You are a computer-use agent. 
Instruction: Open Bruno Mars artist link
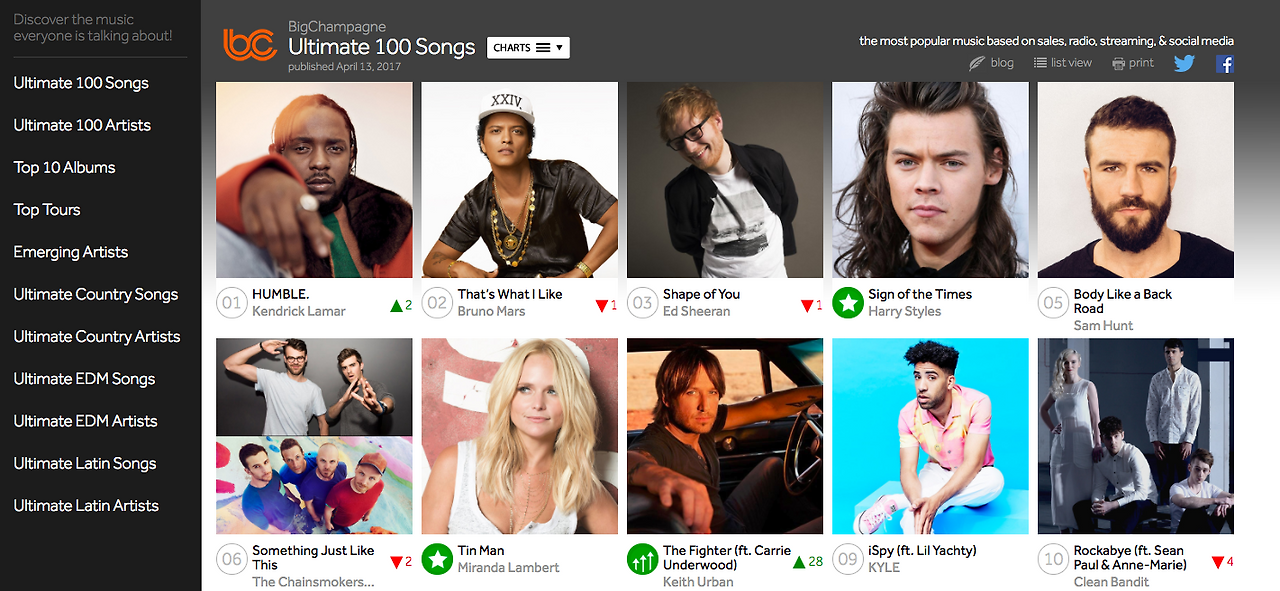[492, 311]
